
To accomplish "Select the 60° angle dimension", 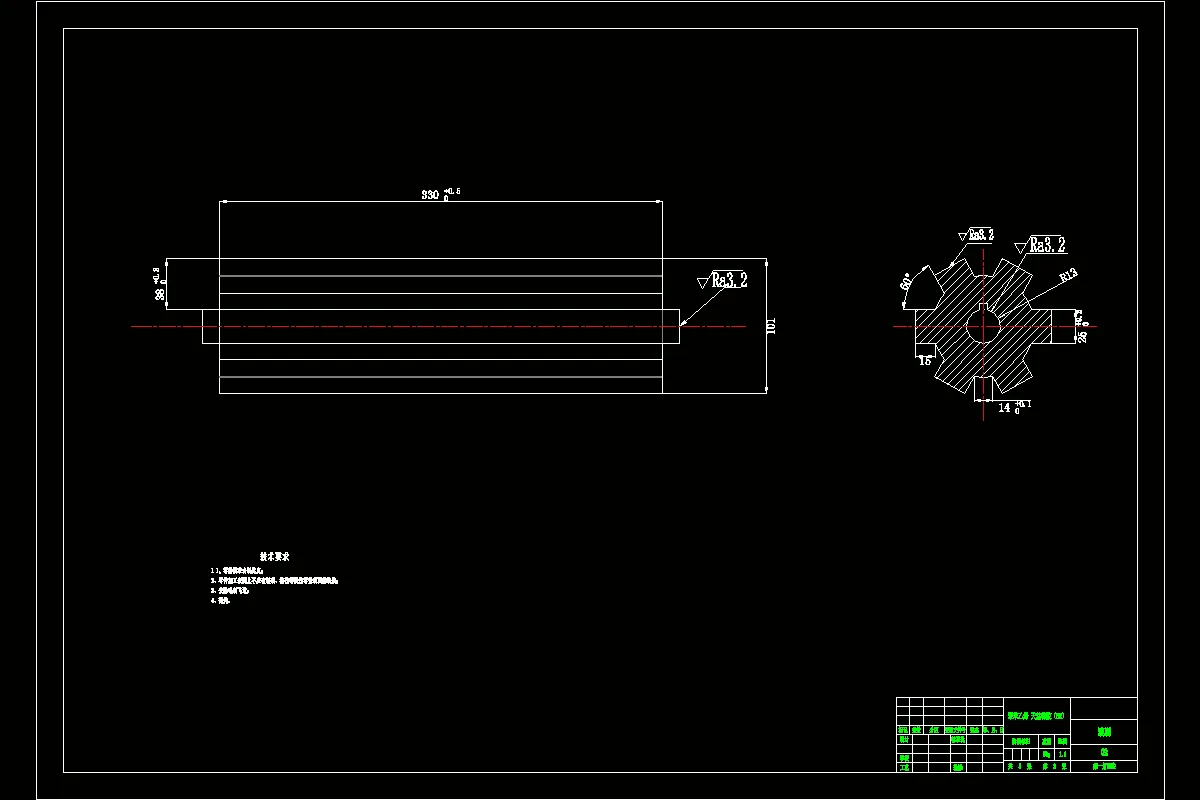I will click(x=906, y=281).
